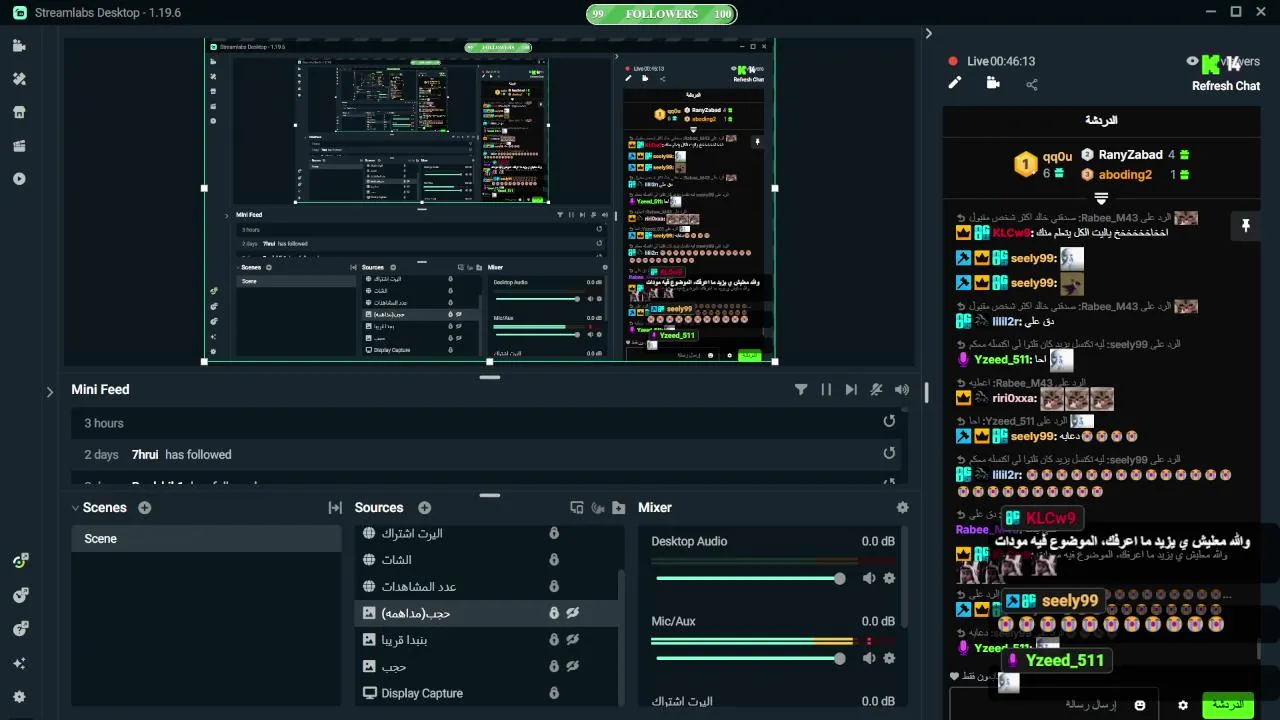The image size is (1280, 720).
Task: Skip the current alert in Mini Feed
Action: tap(851, 390)
